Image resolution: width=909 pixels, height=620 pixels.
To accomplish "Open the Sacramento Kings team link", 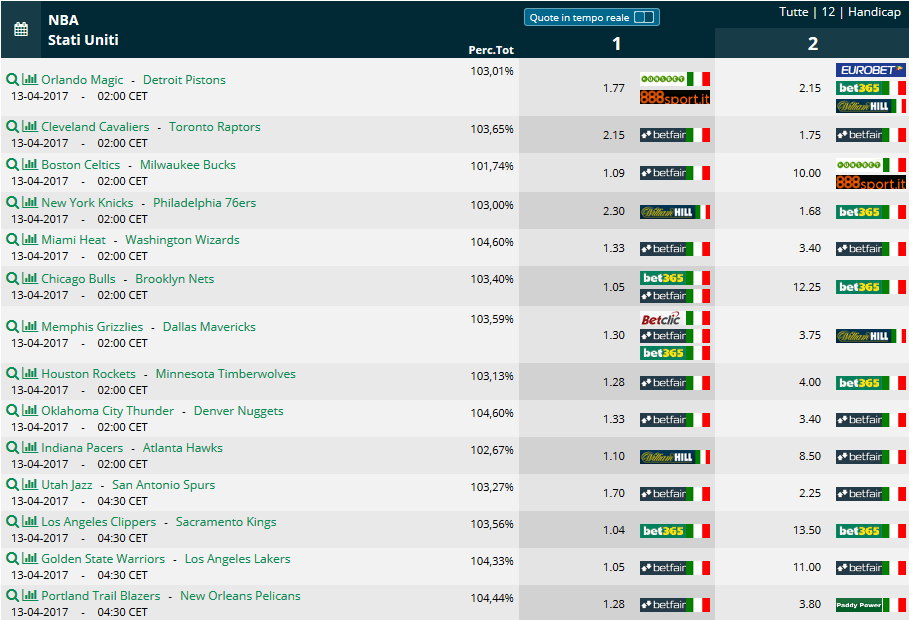I will point(226,522).
